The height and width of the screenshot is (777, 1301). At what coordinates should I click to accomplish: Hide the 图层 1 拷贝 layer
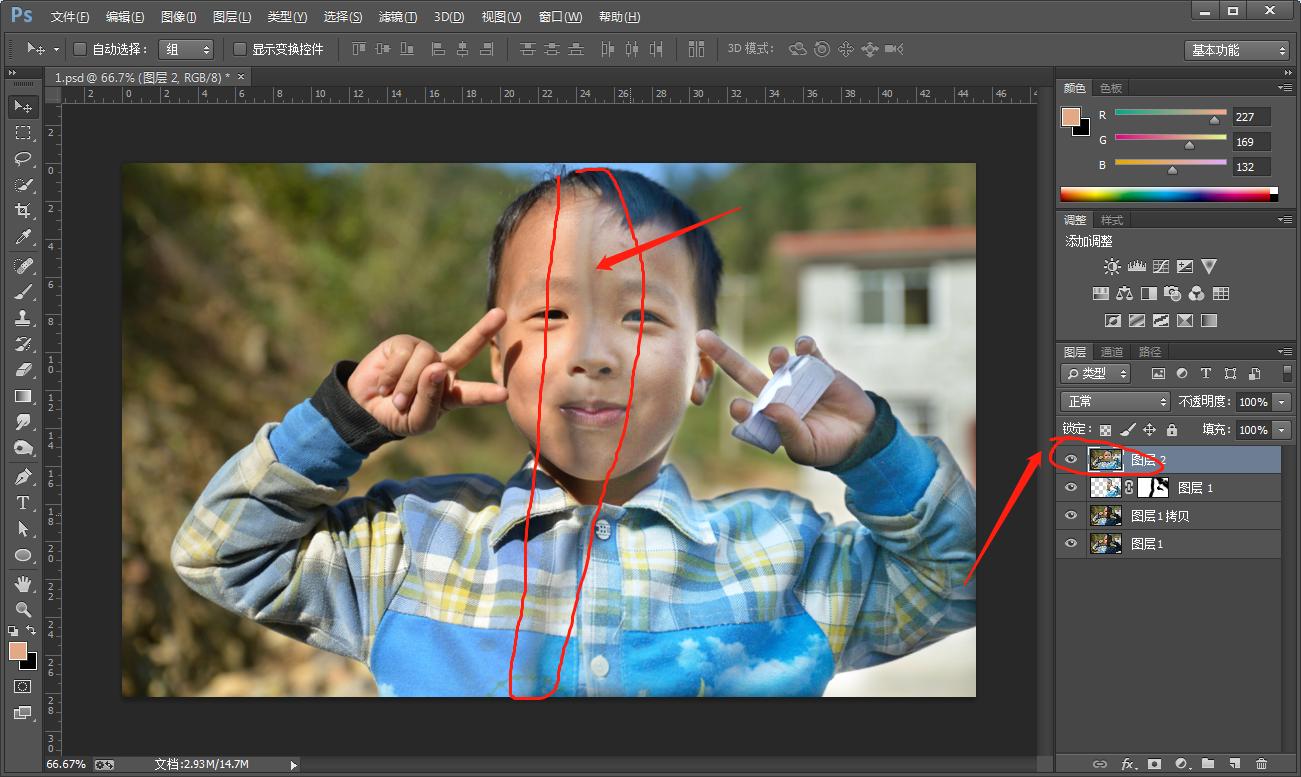(1071, 516)
